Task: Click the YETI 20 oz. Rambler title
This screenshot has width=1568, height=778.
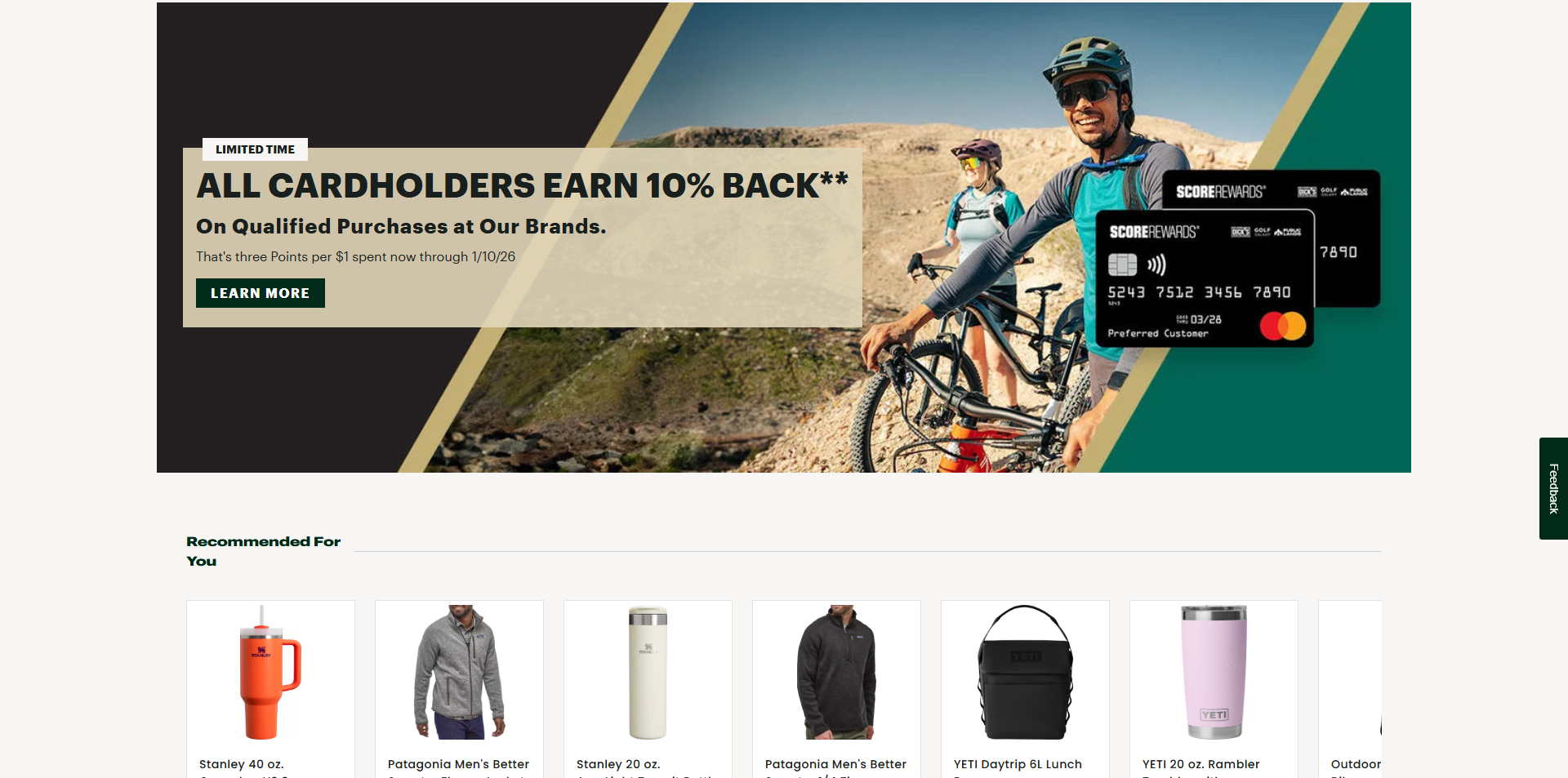Action: pyautogui.click(x=1200, y=764)
